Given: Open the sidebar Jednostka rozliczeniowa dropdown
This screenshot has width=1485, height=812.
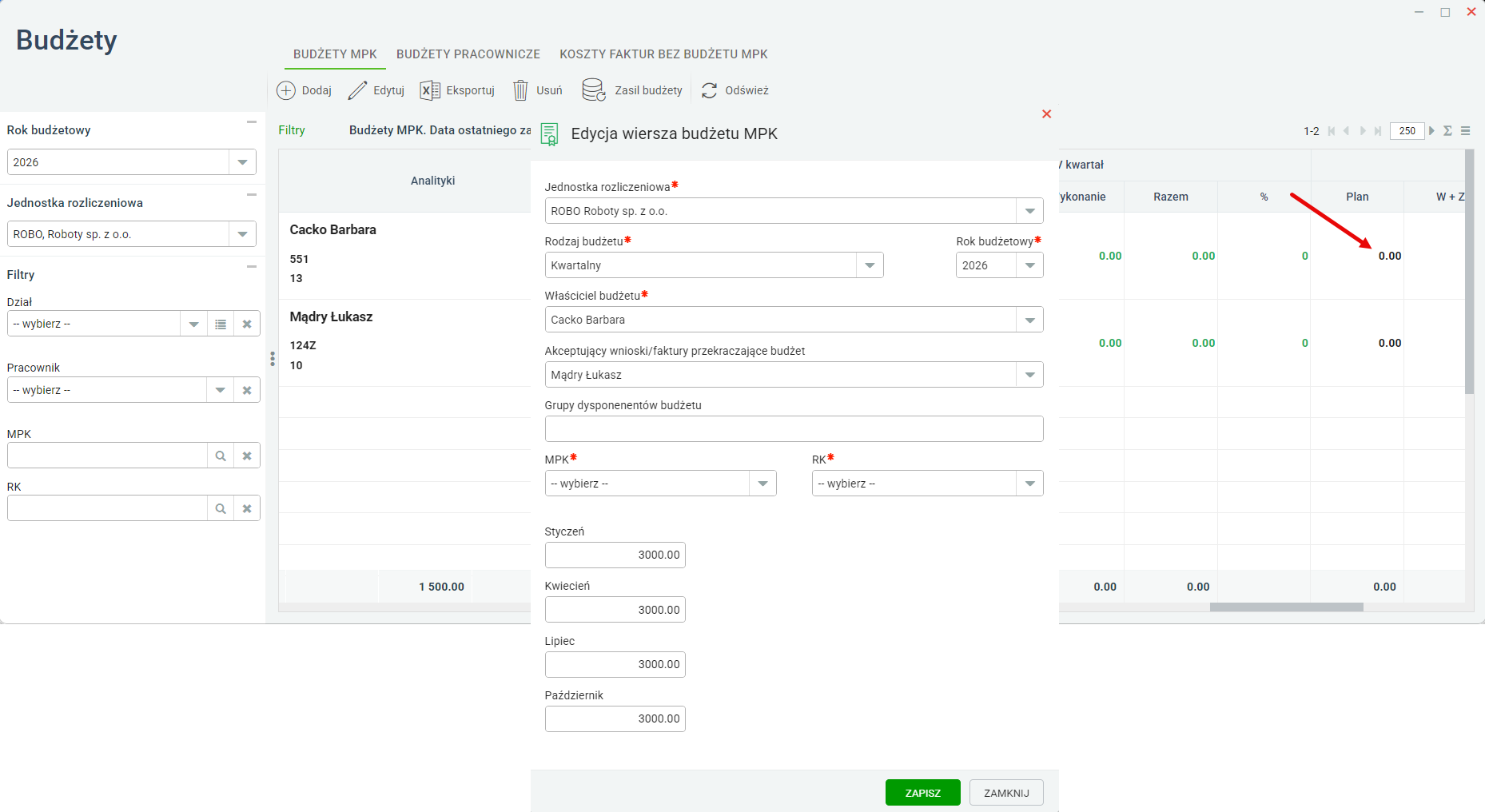Looking at the screenshot, I should pos(242,234).
